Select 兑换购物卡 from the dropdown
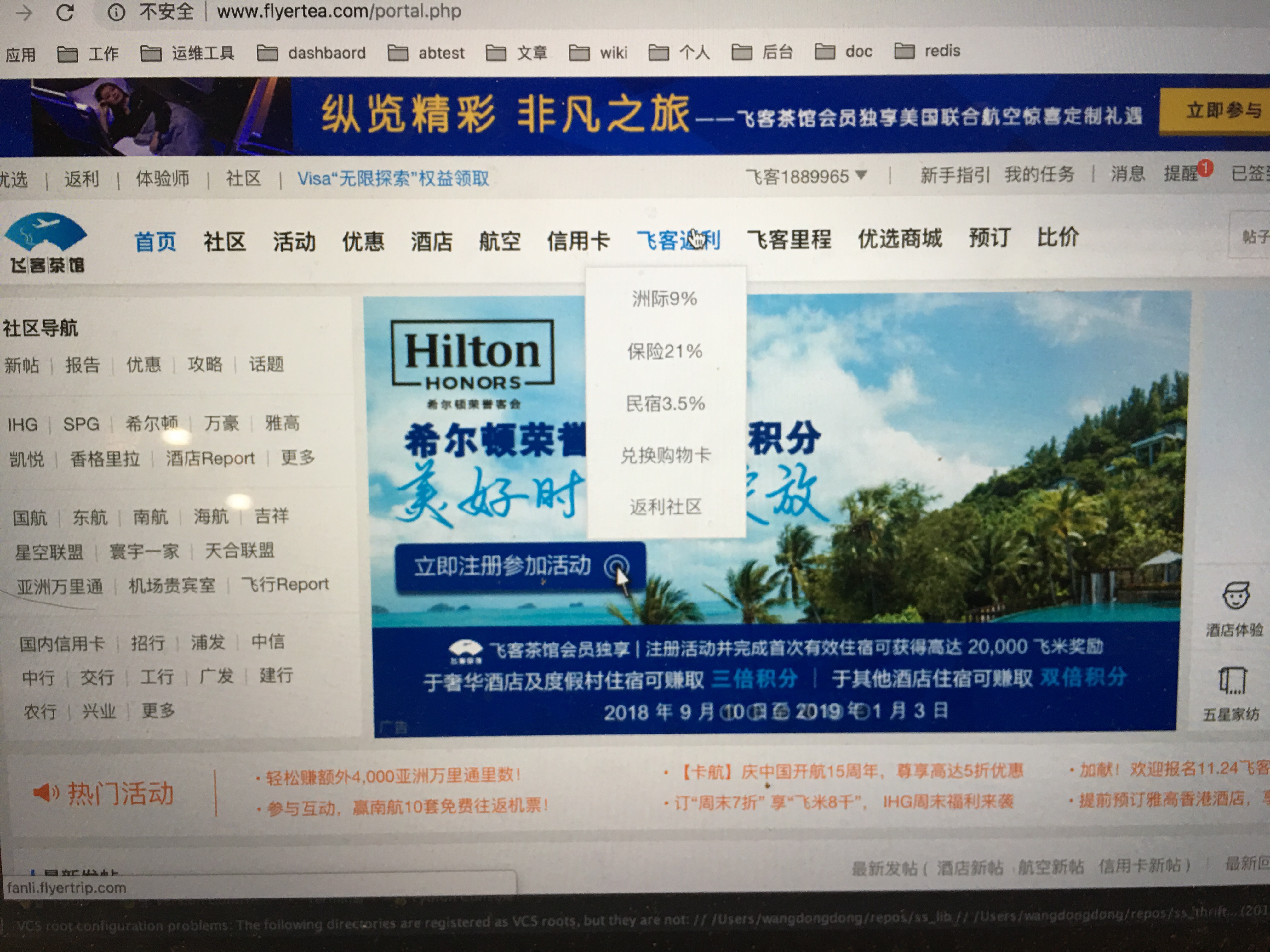1270x952 pixels. coord(666,455)
